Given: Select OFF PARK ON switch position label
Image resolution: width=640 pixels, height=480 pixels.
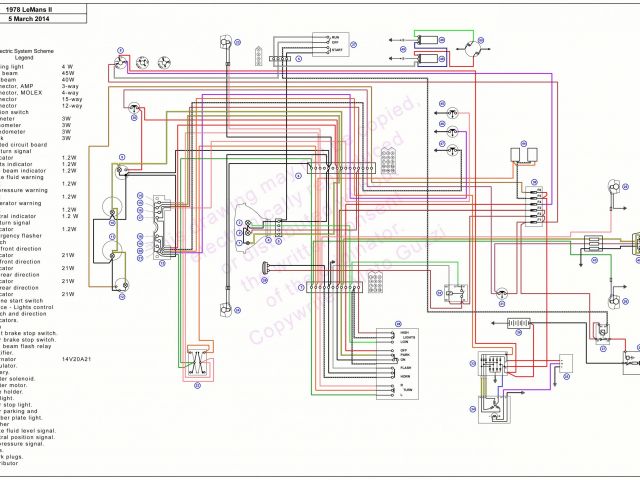Looking at the screenshot, I should 407,354.
